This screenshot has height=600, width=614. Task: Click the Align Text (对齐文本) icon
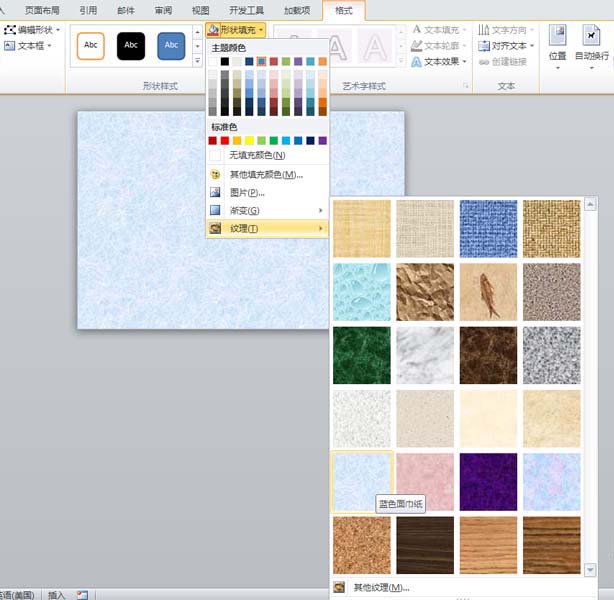coord(484,46)
